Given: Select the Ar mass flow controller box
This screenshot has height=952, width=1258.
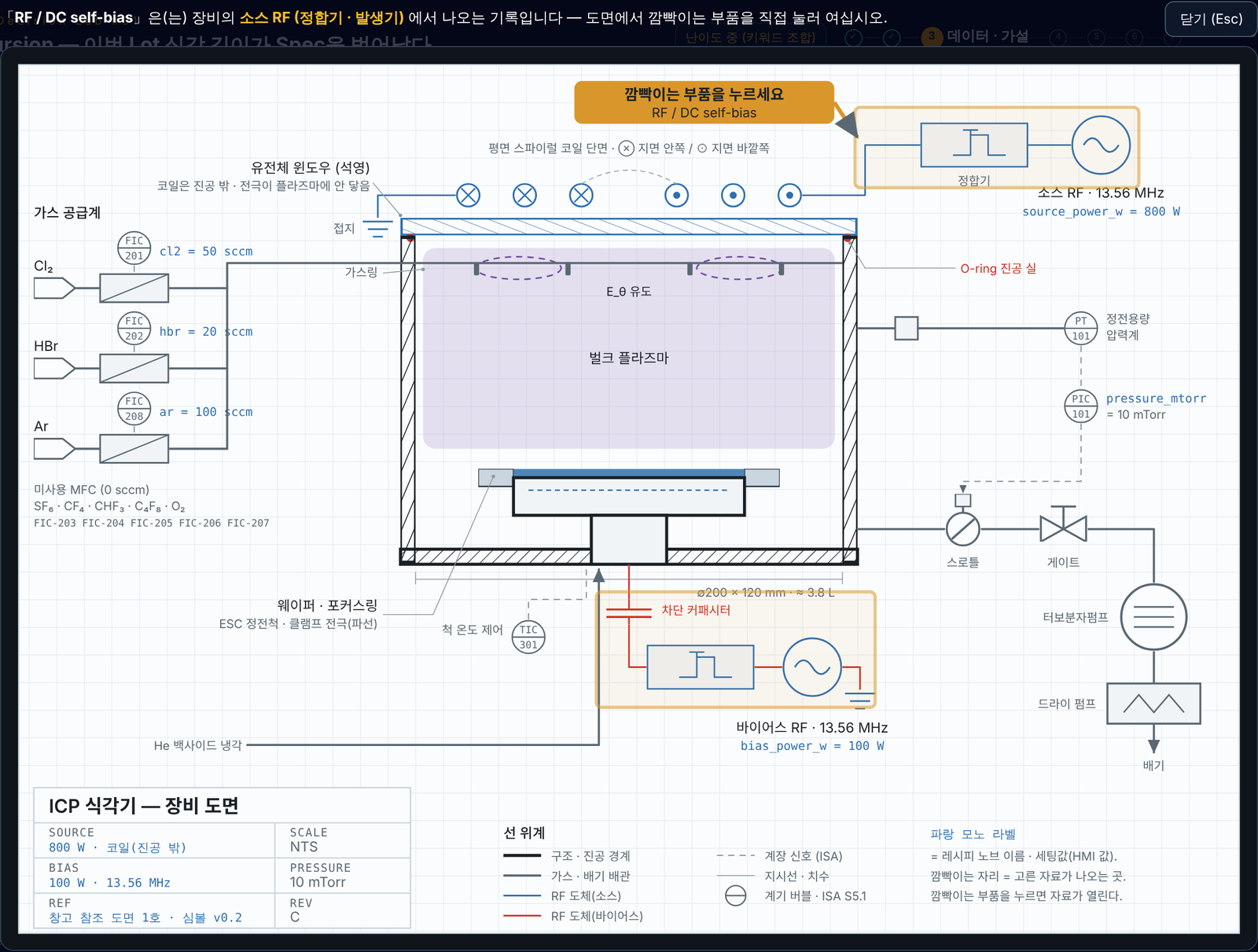Looking at the screenshot, I should (134, 448).
